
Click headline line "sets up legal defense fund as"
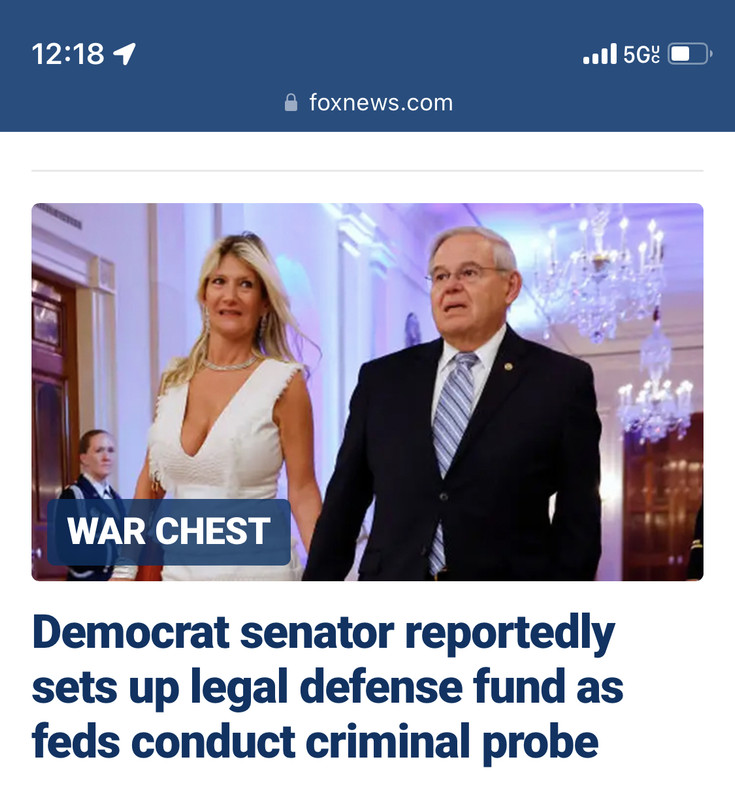tap(327, 687)
